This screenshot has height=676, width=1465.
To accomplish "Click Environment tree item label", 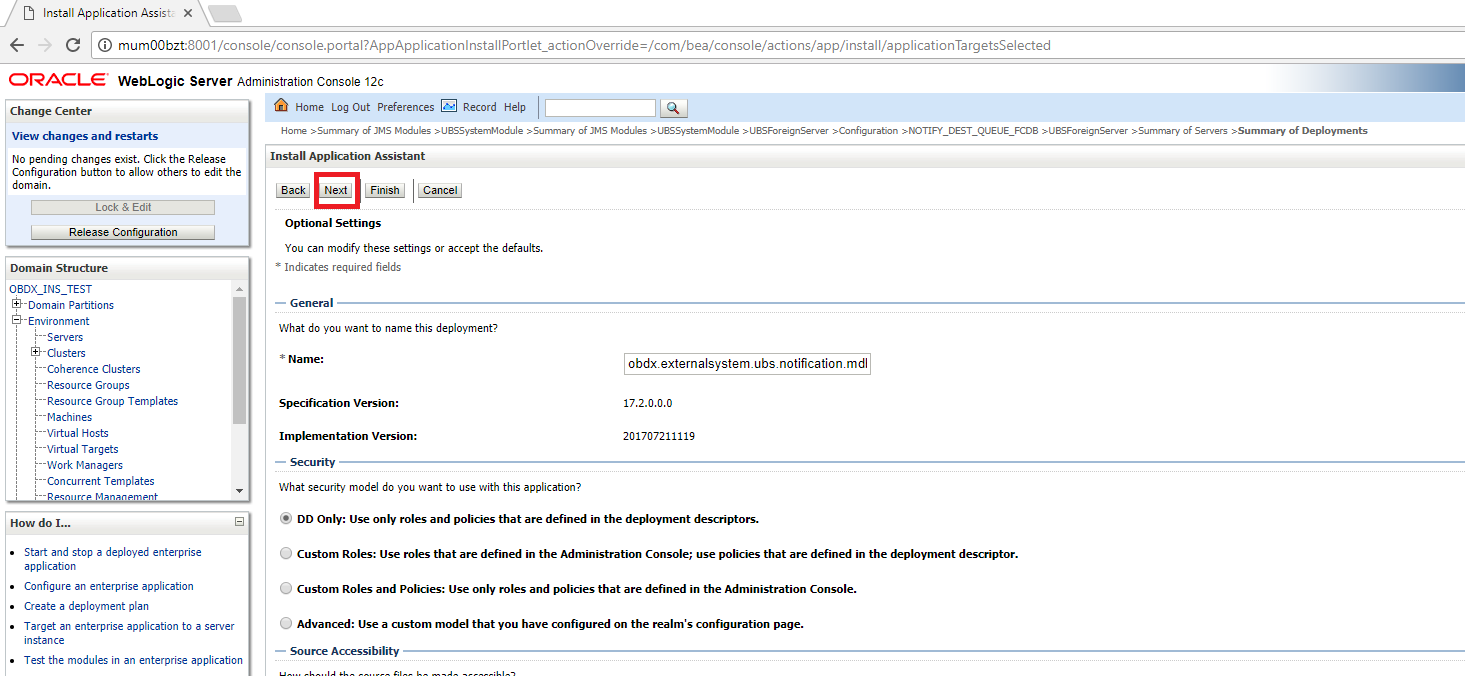I will coord(59,321).
